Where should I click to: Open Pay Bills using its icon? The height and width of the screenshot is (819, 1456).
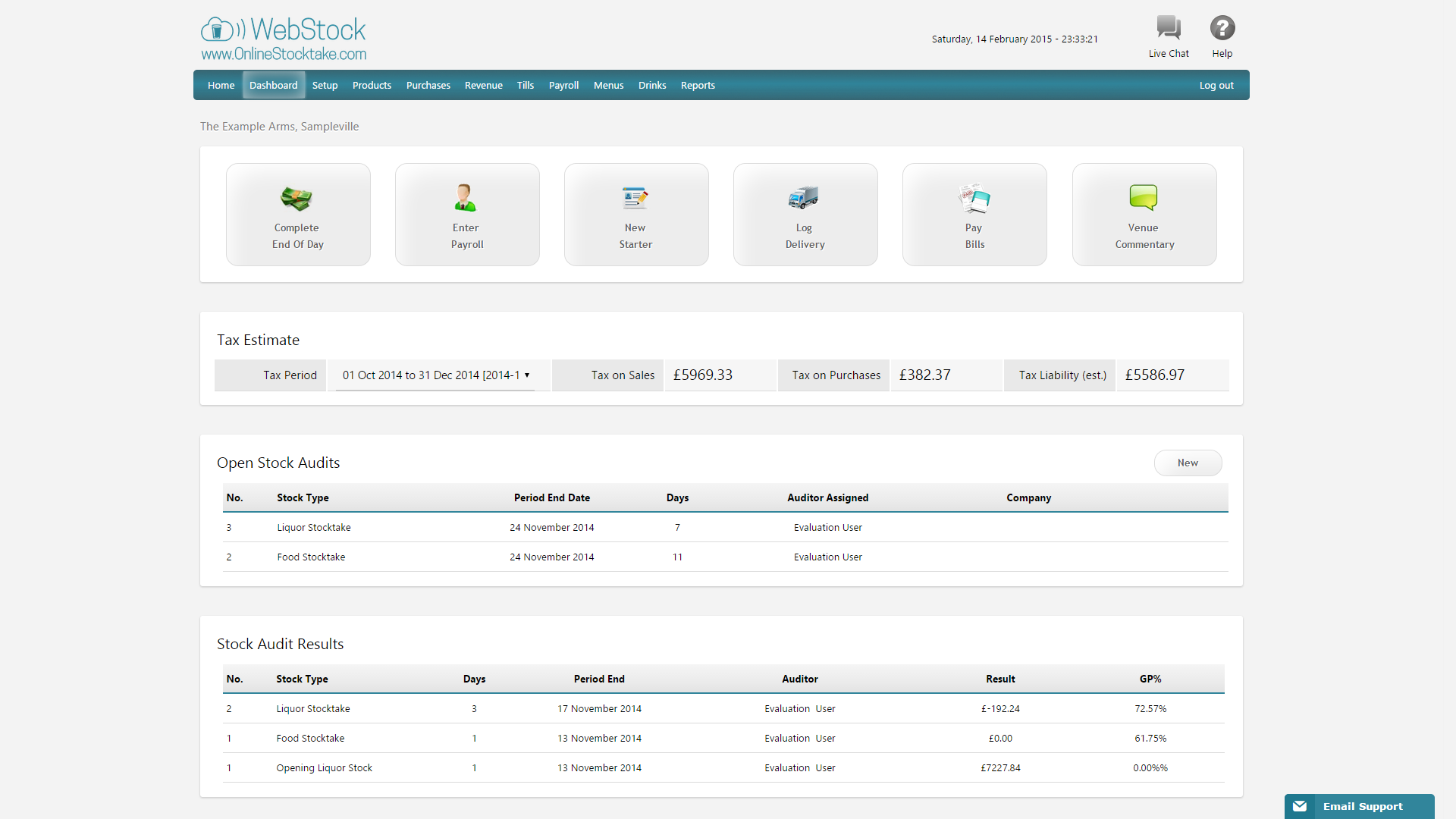coord(973,198)
